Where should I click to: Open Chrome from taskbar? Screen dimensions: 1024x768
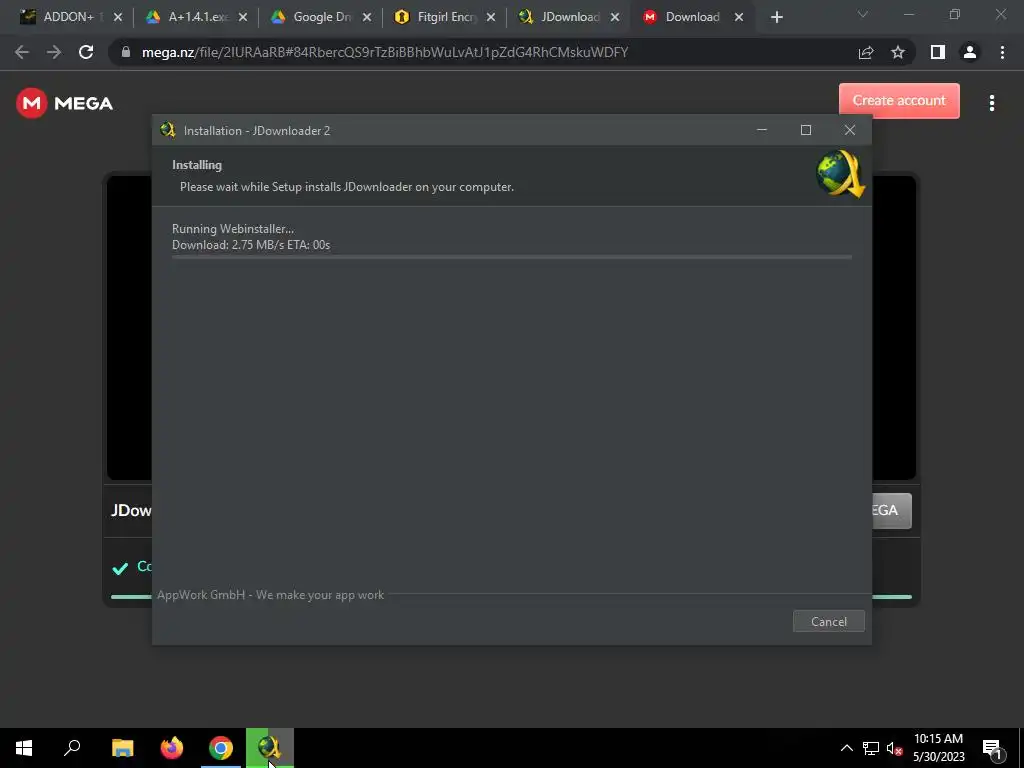tap(221, 748)
